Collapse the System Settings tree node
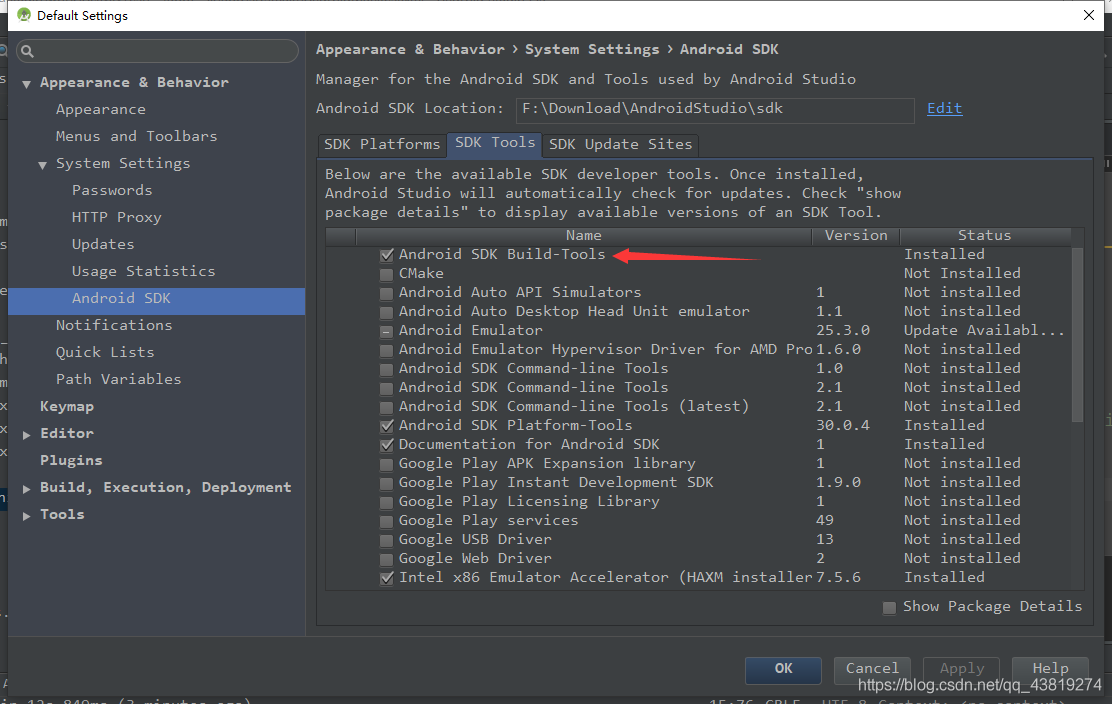The height and width of the screenshot is (704, 1112). click(x=43, y=164)
